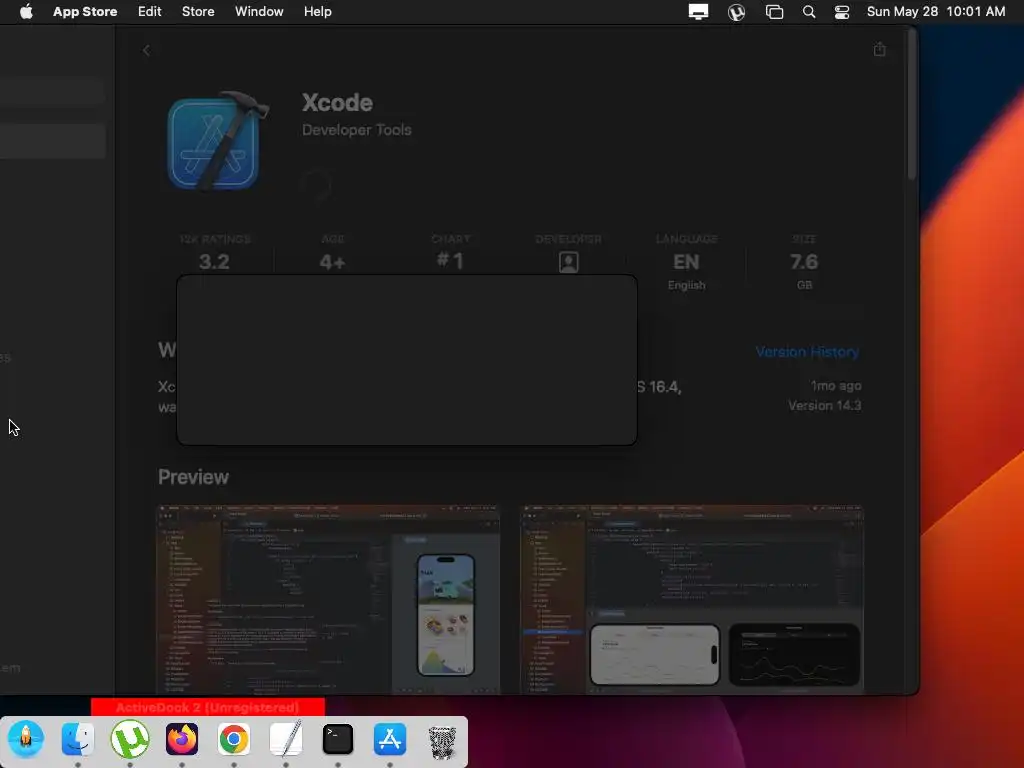Click the Developer Tools category label

coord(357,130)
